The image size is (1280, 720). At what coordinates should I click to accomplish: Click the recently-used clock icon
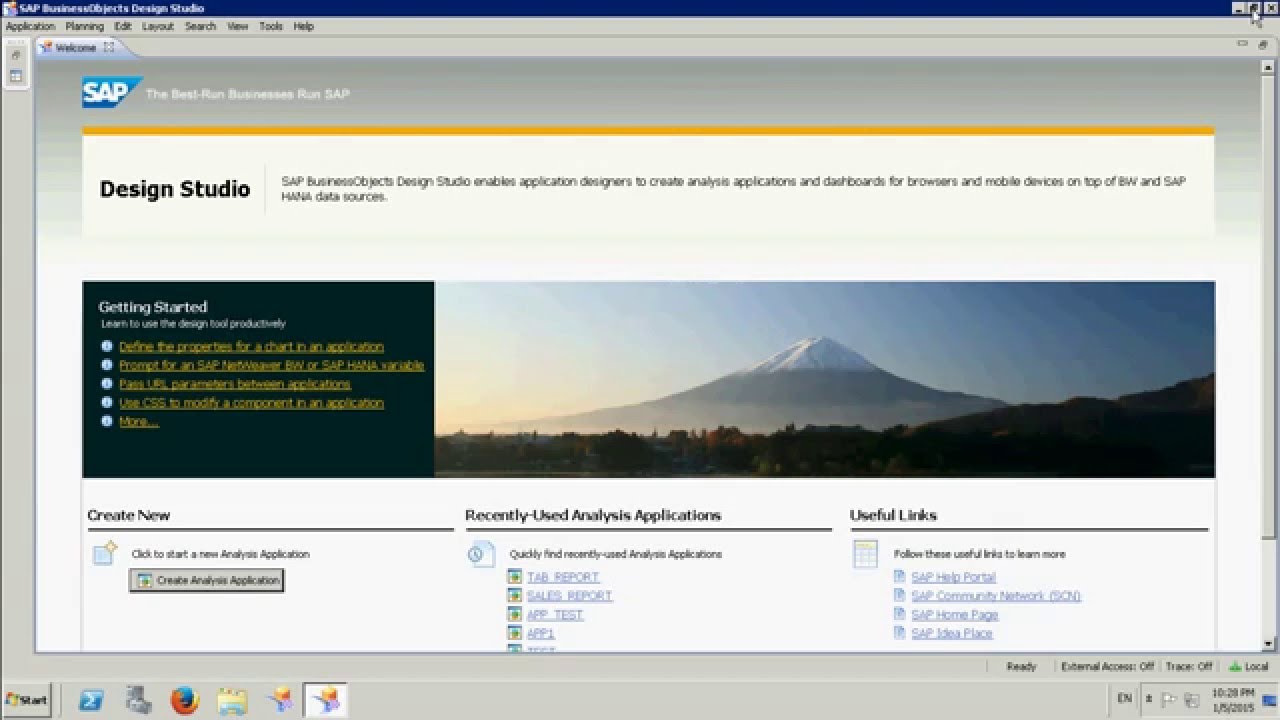click(481, 554)
